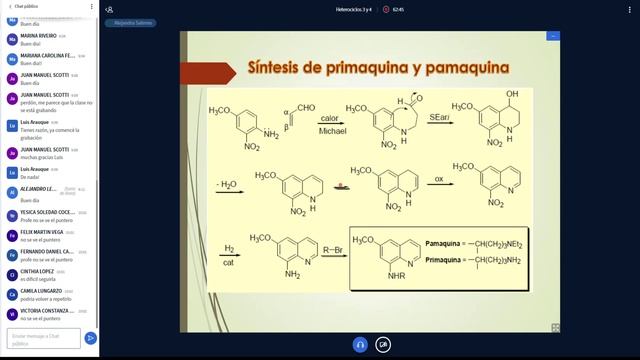This screenshot has width=640, height=360.
Task: Click FELIX MARTIN VEGA's avatar
Action: pyautogui.click(x=12, y=236)
